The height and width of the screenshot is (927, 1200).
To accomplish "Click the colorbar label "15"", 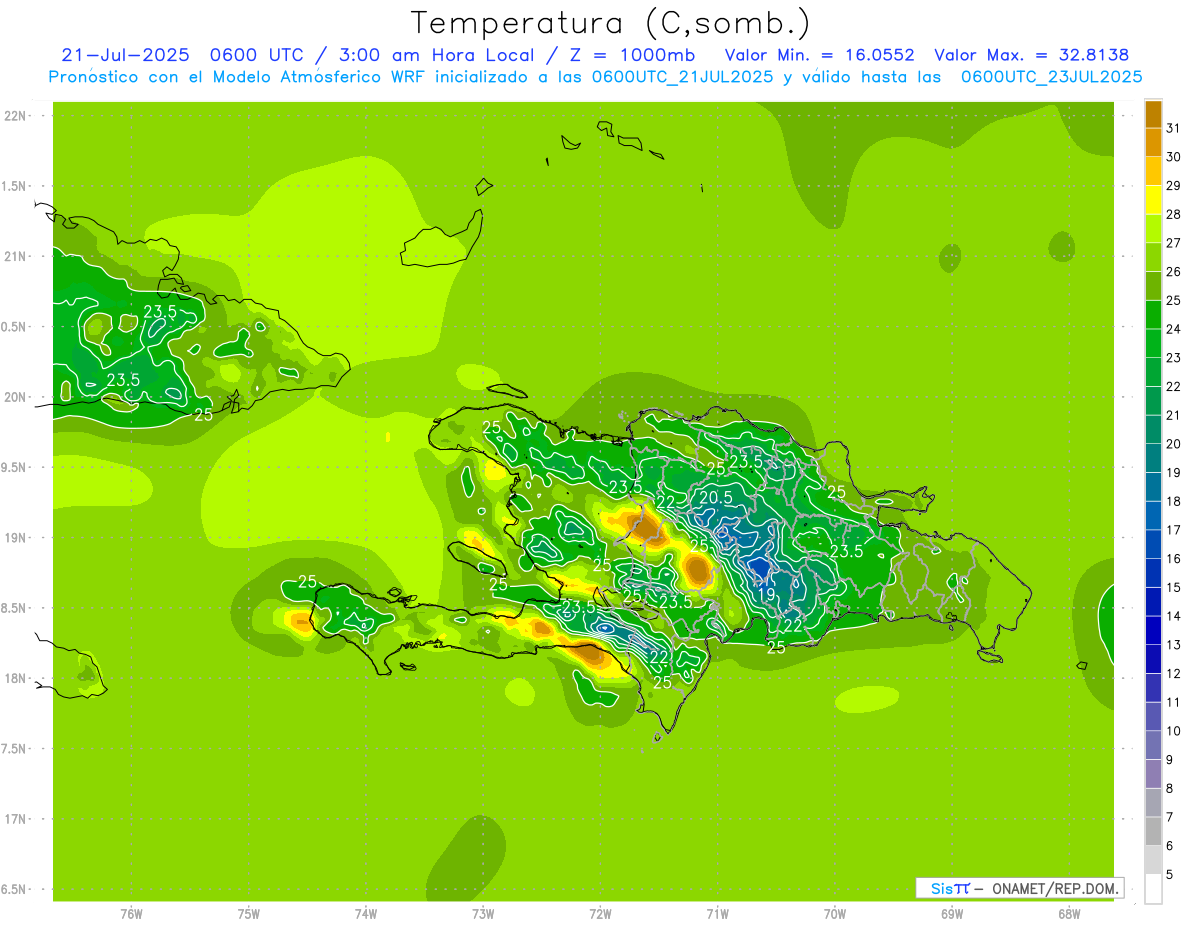I will (x=1173, y=588).
